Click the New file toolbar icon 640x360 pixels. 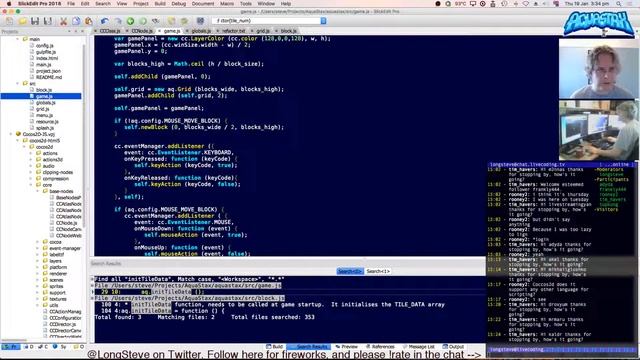coord(9,20)
